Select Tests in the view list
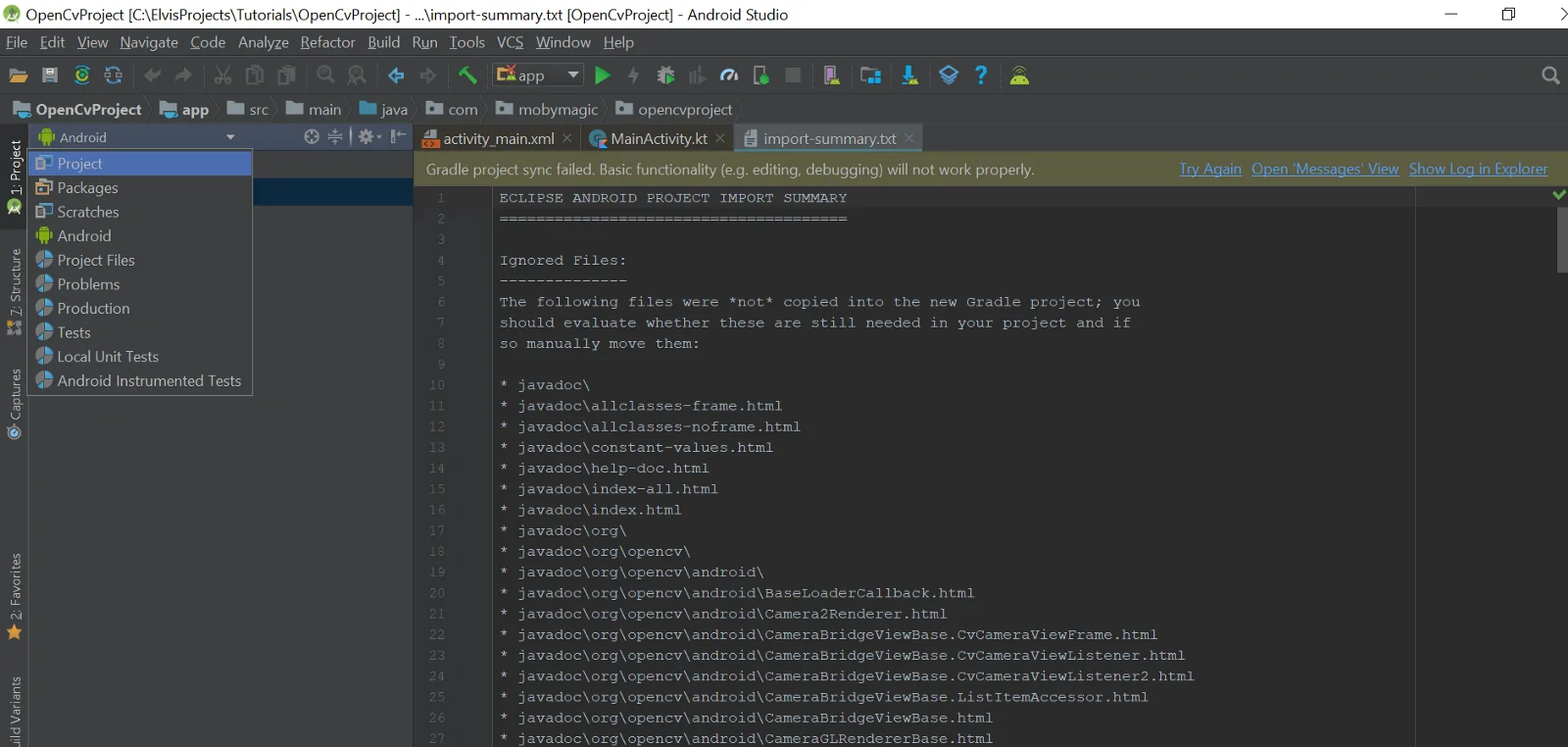This screenshot has width=1568, height=747. pos(140,332)
